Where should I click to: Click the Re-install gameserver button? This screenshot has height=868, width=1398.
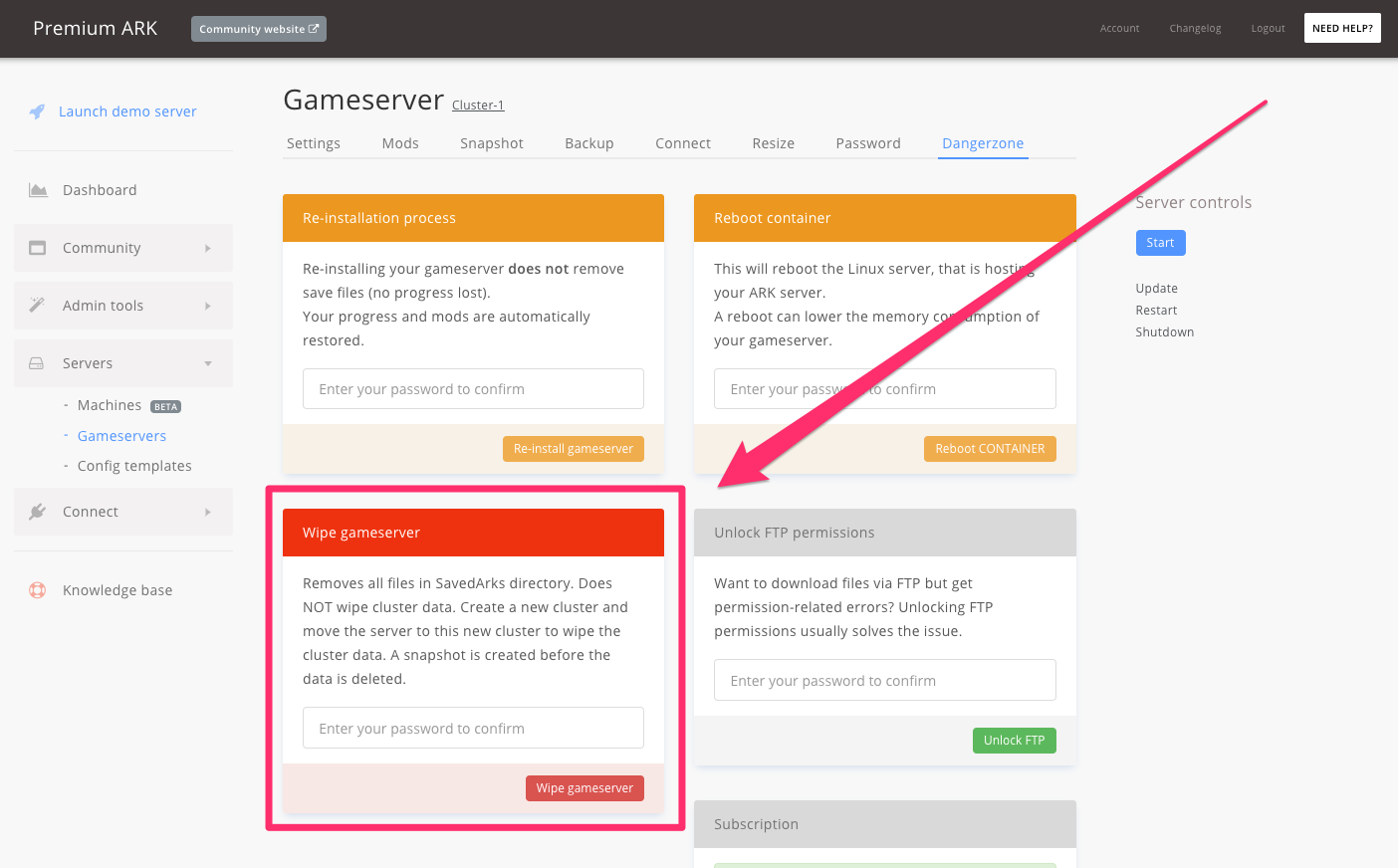click(x=574, y=449)
